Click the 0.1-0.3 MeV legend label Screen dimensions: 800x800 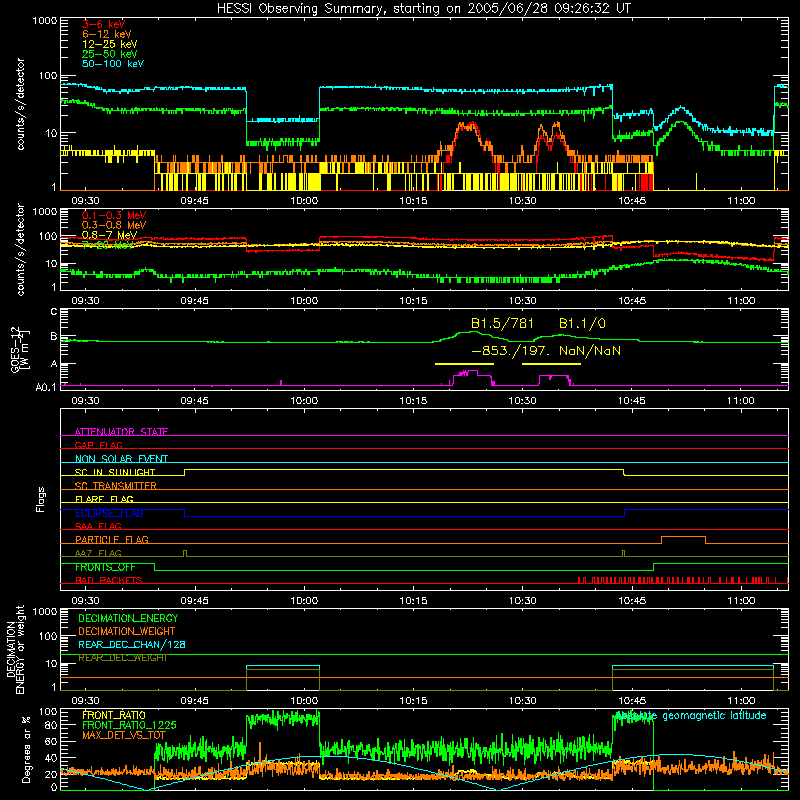coord(114,215)
